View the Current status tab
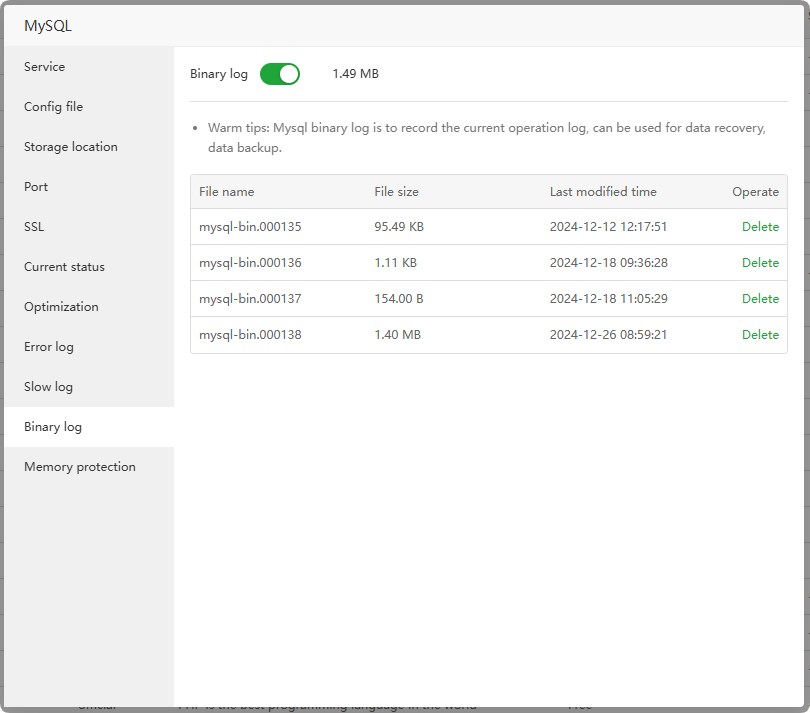 pyautogui.click(x=64, y=267)
